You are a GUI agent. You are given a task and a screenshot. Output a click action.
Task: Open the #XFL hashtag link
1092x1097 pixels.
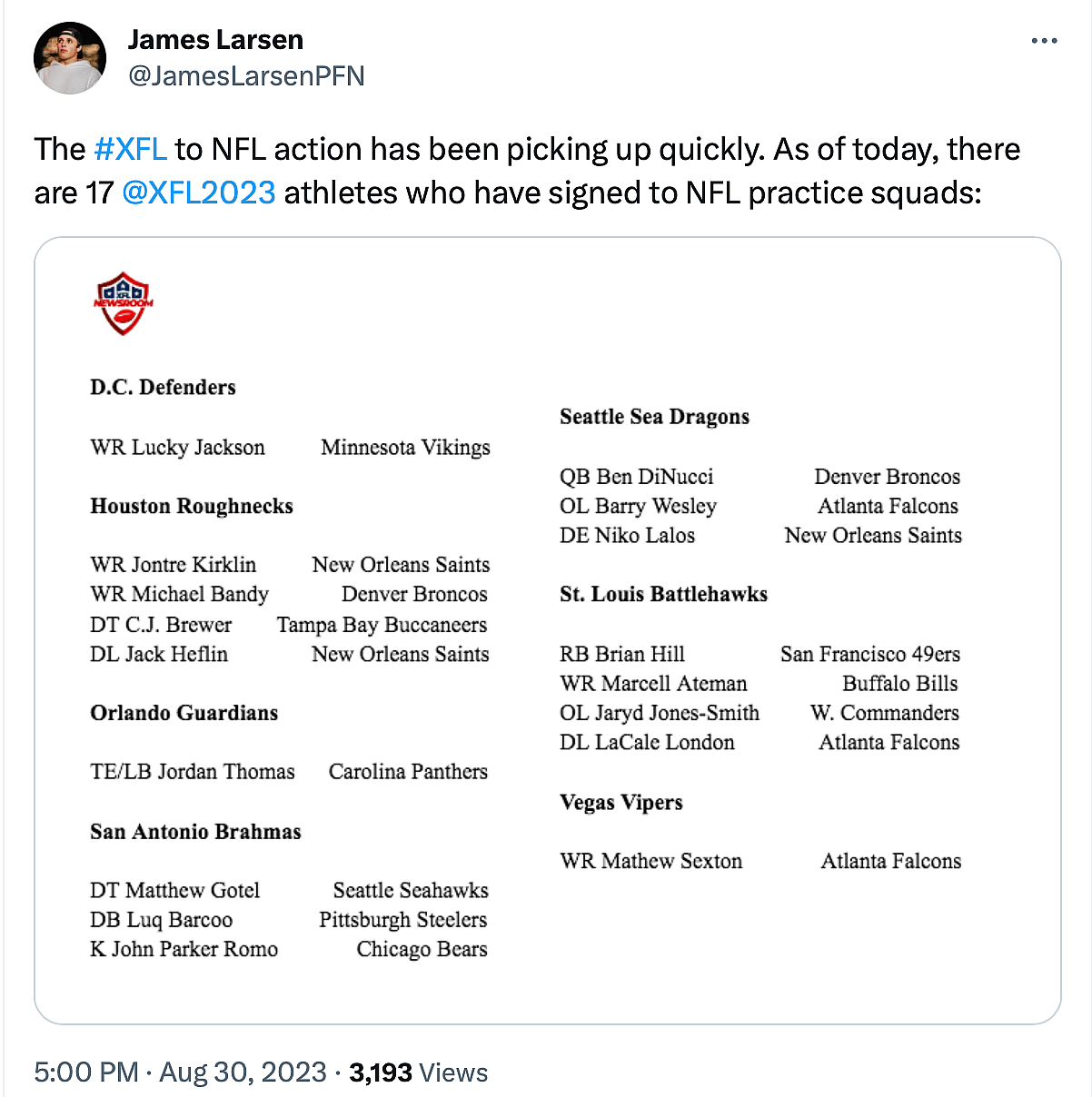tap(130, 149)
